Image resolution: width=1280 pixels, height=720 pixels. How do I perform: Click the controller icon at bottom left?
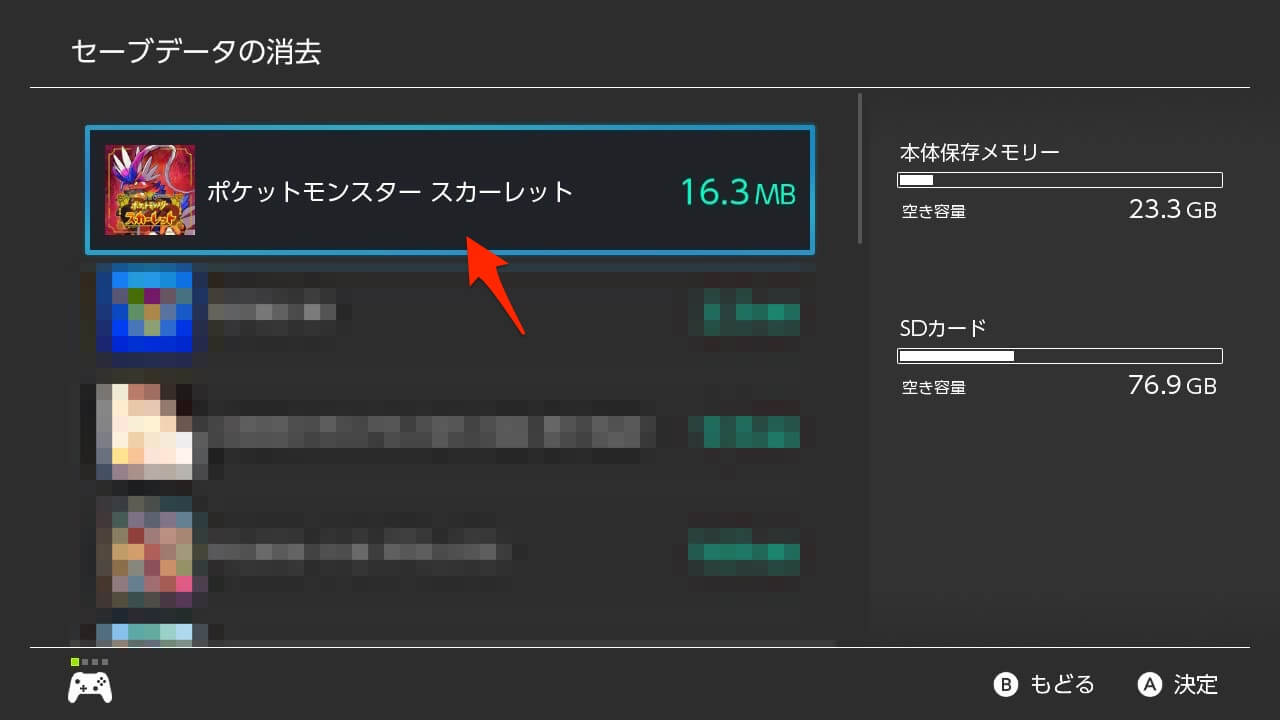pyautogui.click(x=90, y=687)
